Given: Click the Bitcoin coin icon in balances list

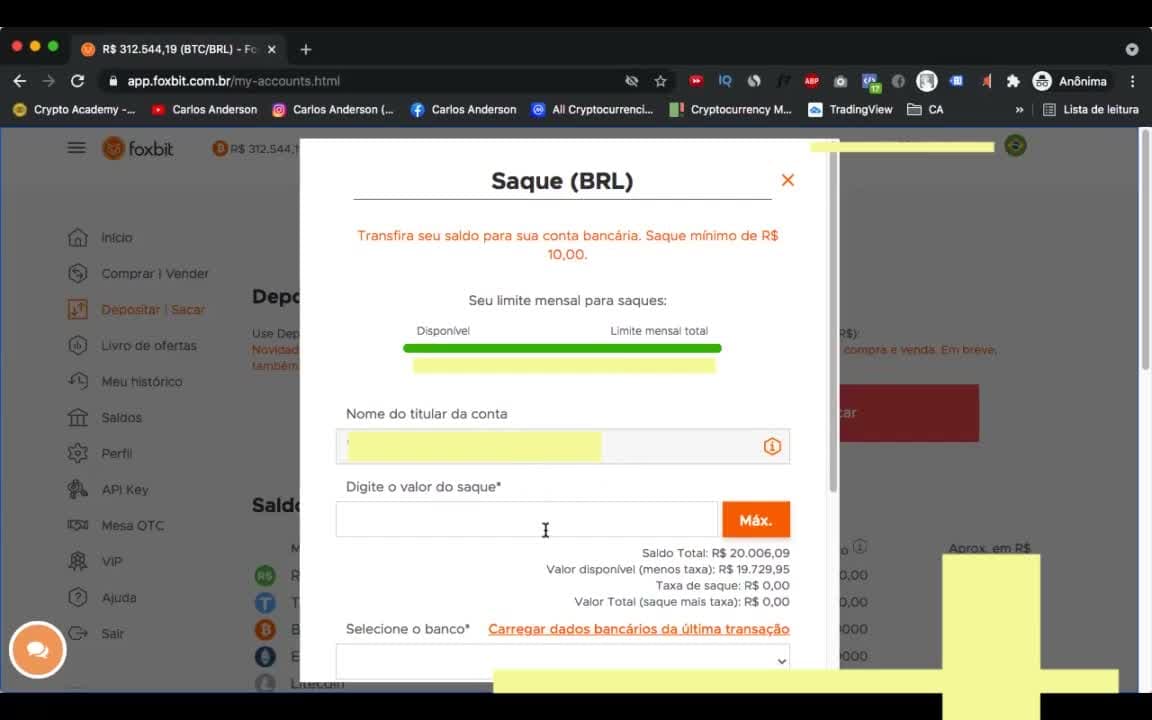Looking at the screenshot, I should click(x=265, y=630).
